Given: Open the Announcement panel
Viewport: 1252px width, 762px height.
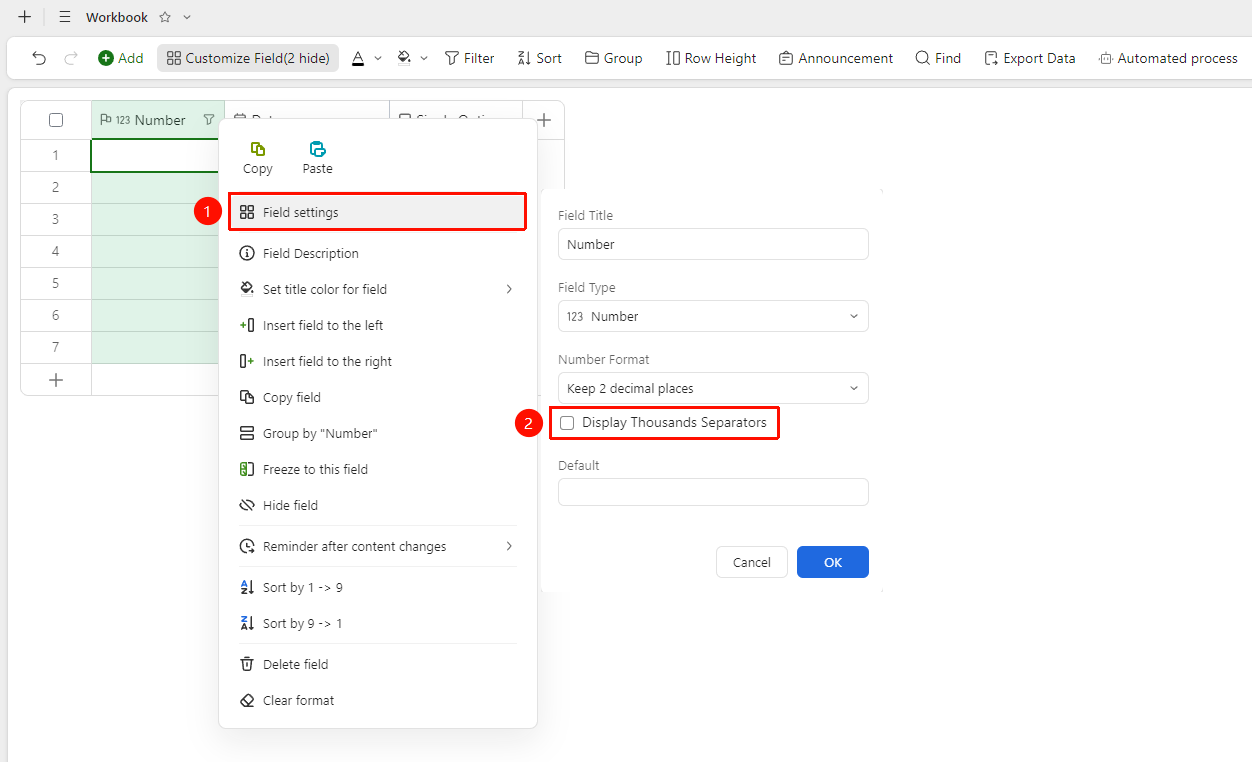Looking at the screenshot, I should (x=836, y=58).
